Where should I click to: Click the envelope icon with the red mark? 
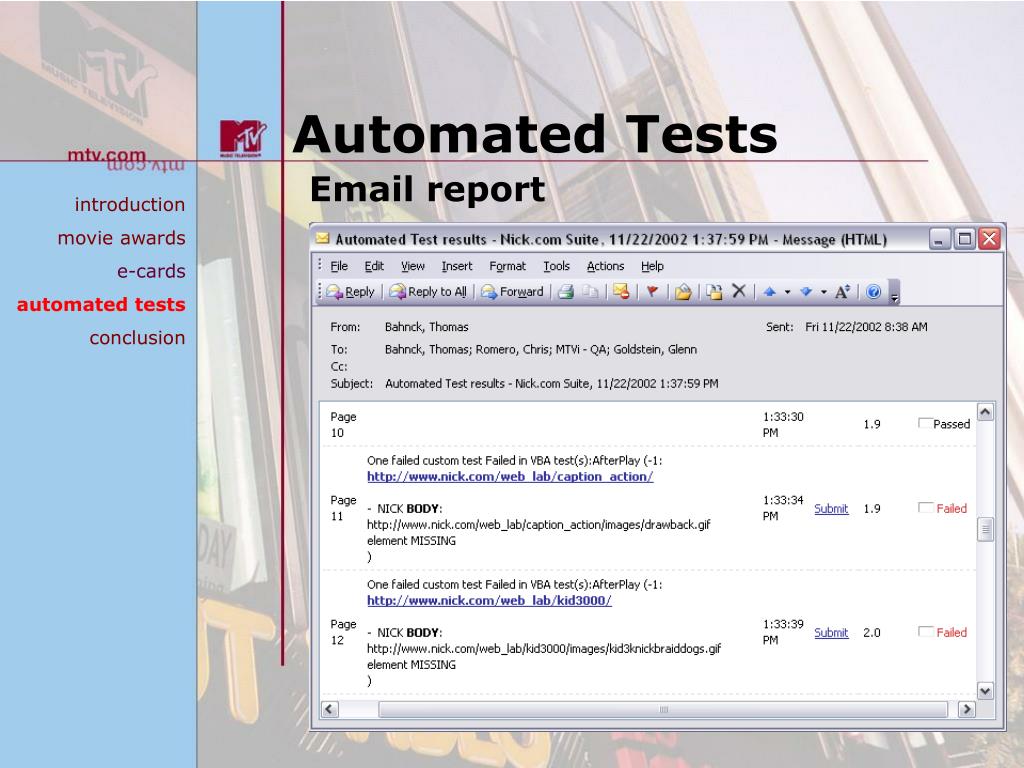pos(621,292)
